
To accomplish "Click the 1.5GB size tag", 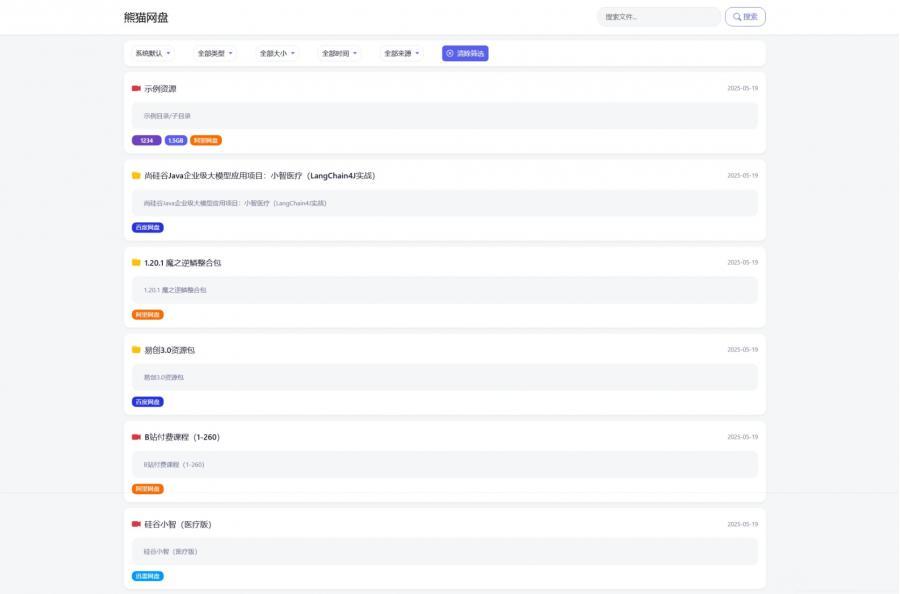I will 176,141.
